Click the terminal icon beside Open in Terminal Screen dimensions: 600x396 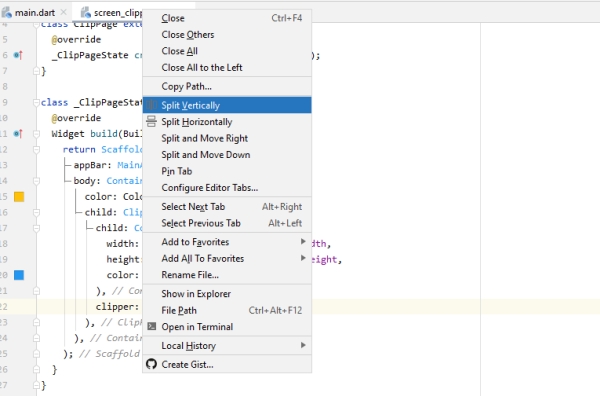[x=152, y=326]
